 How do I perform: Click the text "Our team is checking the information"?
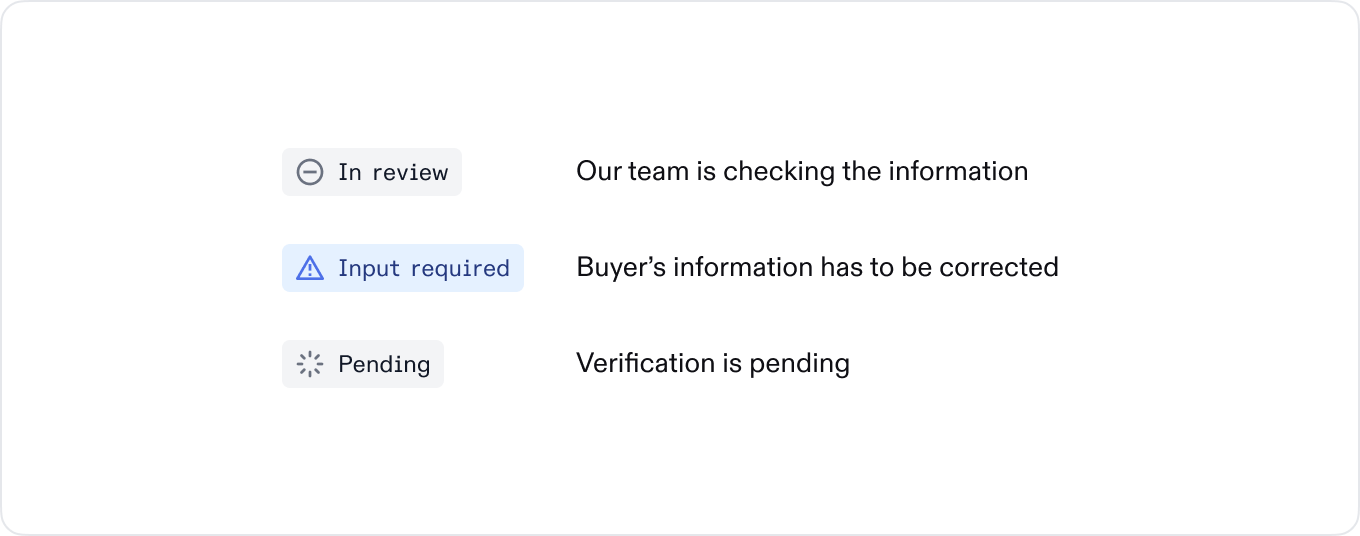802,171
